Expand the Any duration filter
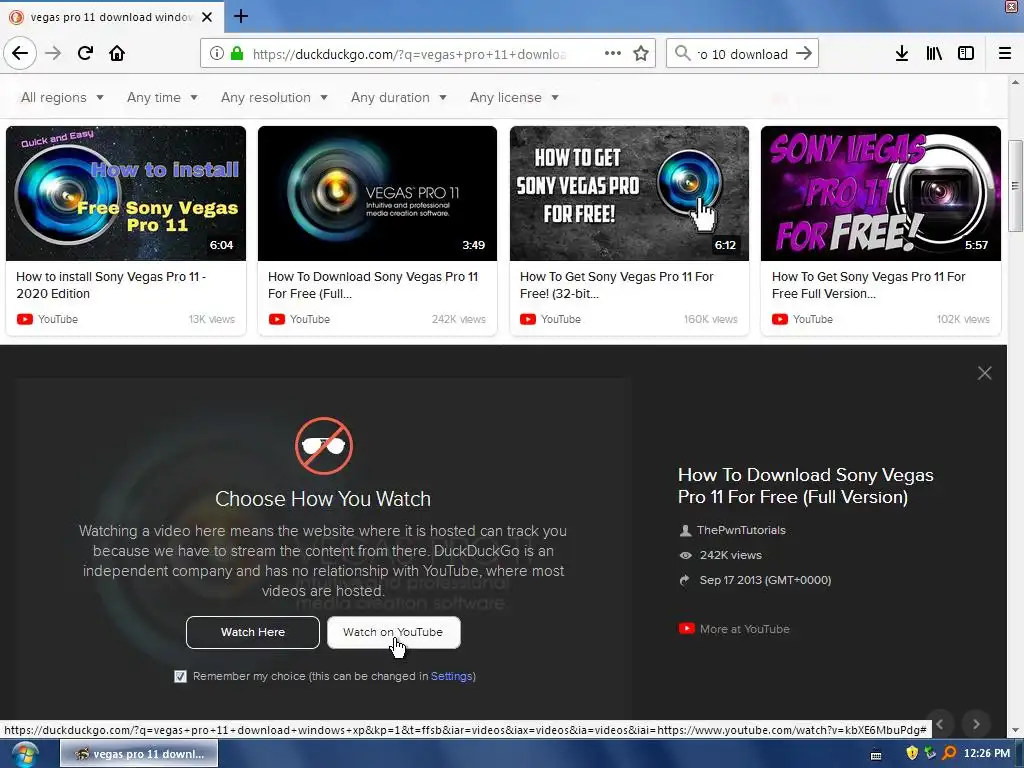This screenshot has width=1024, height=768. click(x=398, y=97)
